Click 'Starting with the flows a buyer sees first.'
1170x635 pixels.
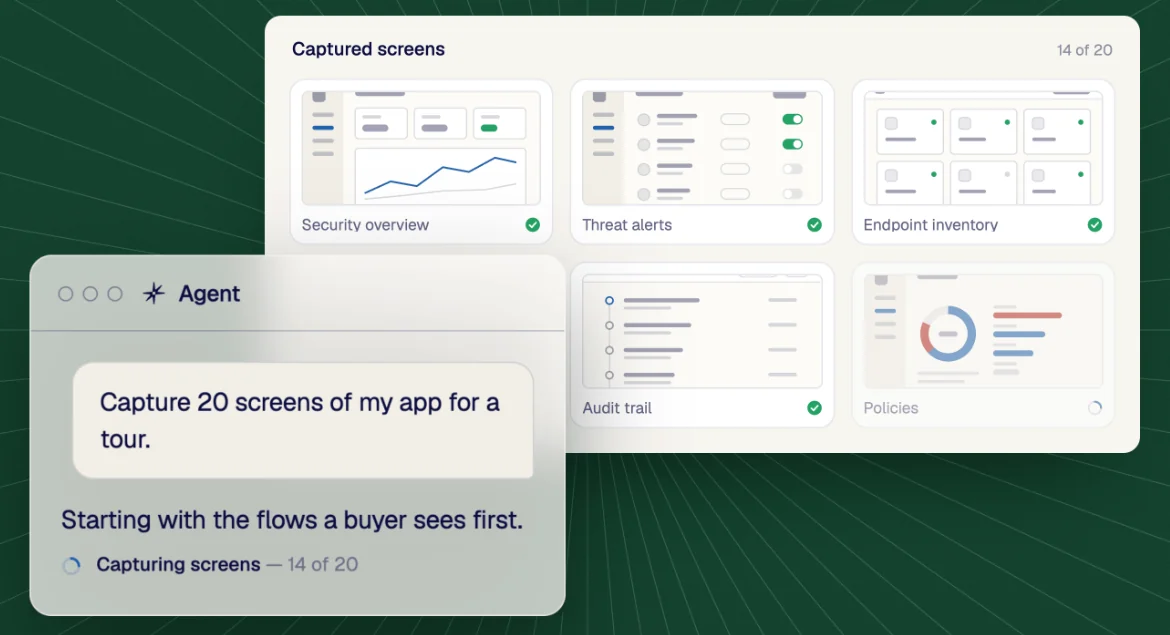pos(292,519)
